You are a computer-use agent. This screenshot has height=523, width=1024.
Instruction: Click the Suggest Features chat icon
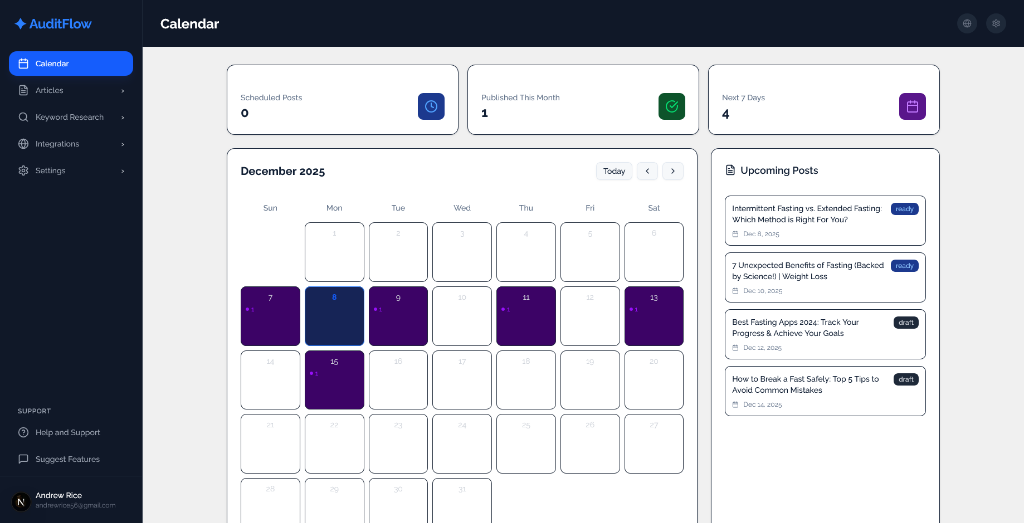24,459
